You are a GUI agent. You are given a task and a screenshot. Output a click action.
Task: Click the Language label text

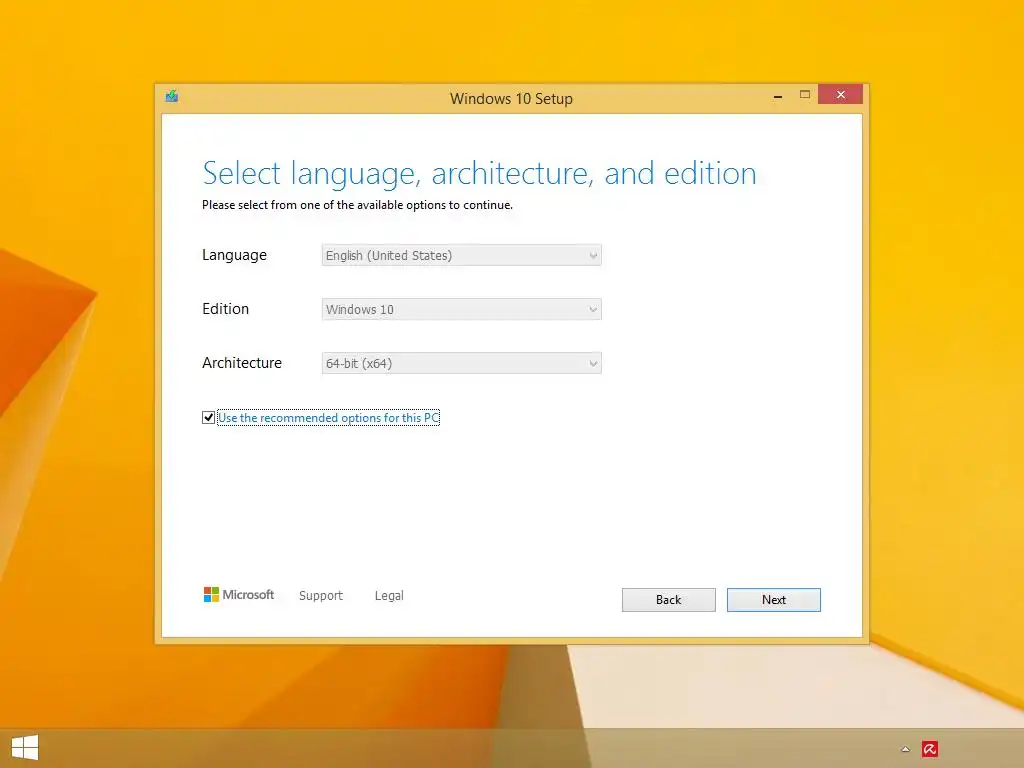coord(234,255)
